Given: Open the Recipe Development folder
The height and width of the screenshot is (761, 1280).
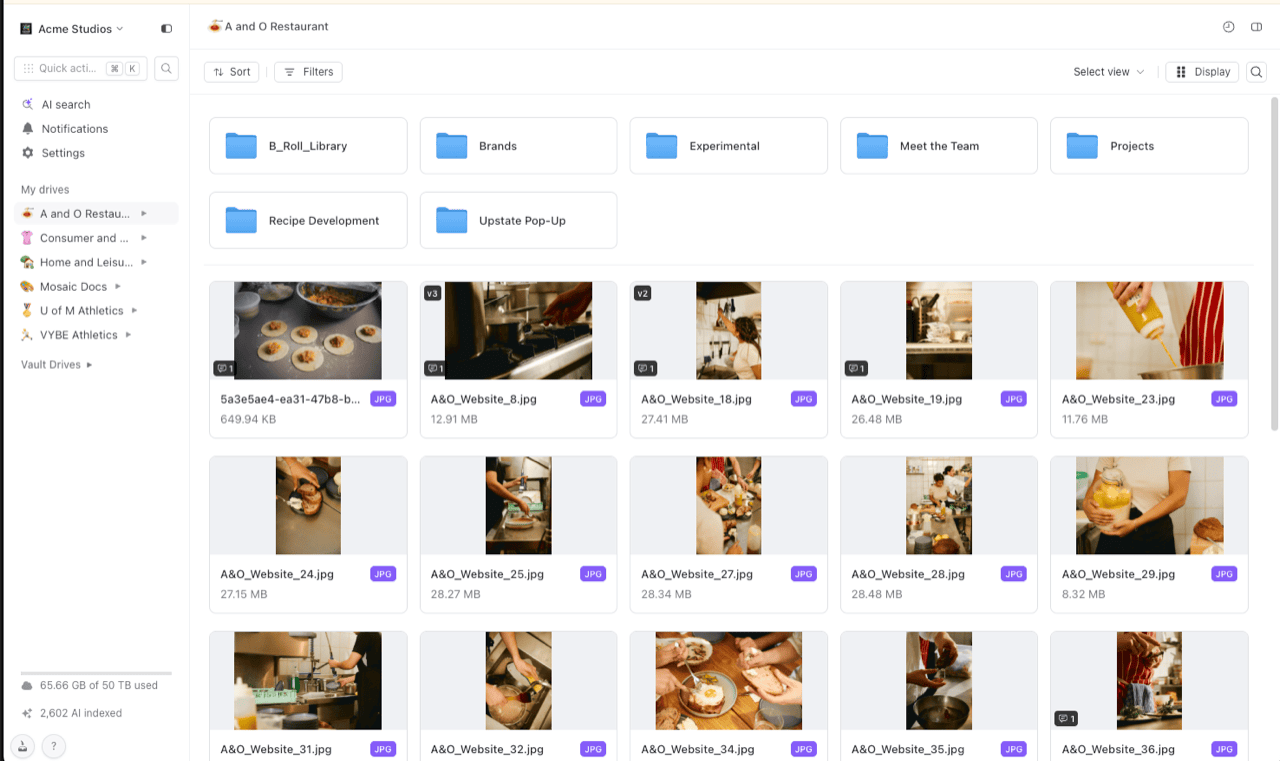Looking at the screenshot, I should [308, 221].
